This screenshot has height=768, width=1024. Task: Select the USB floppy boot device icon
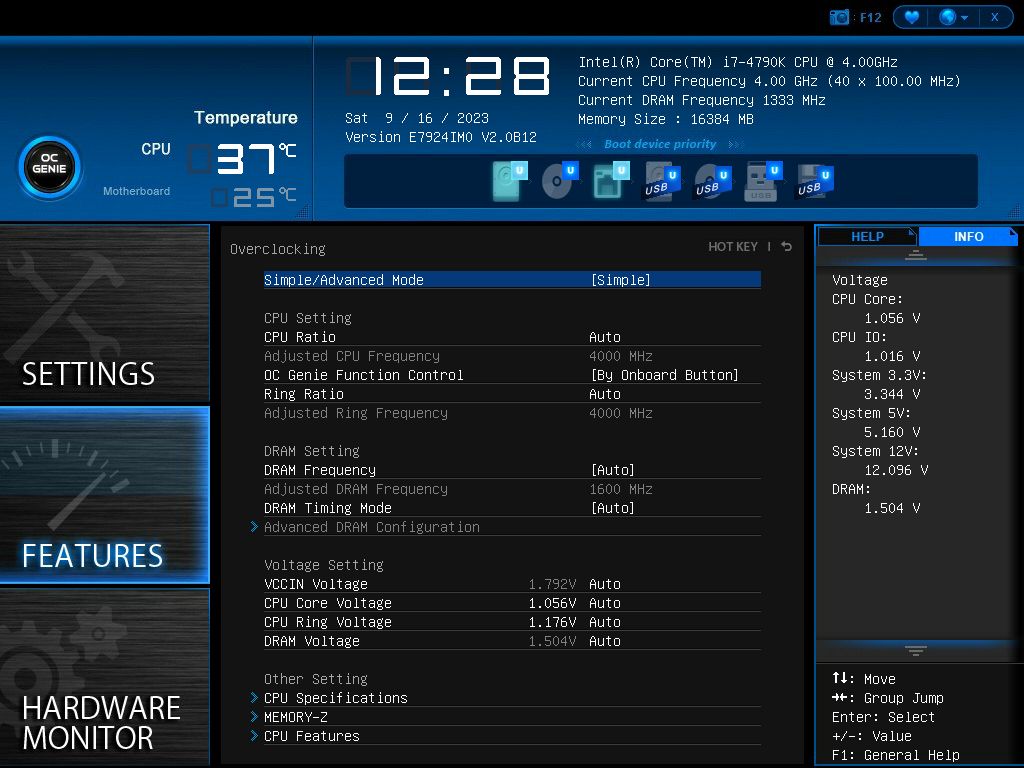point(815,181)
